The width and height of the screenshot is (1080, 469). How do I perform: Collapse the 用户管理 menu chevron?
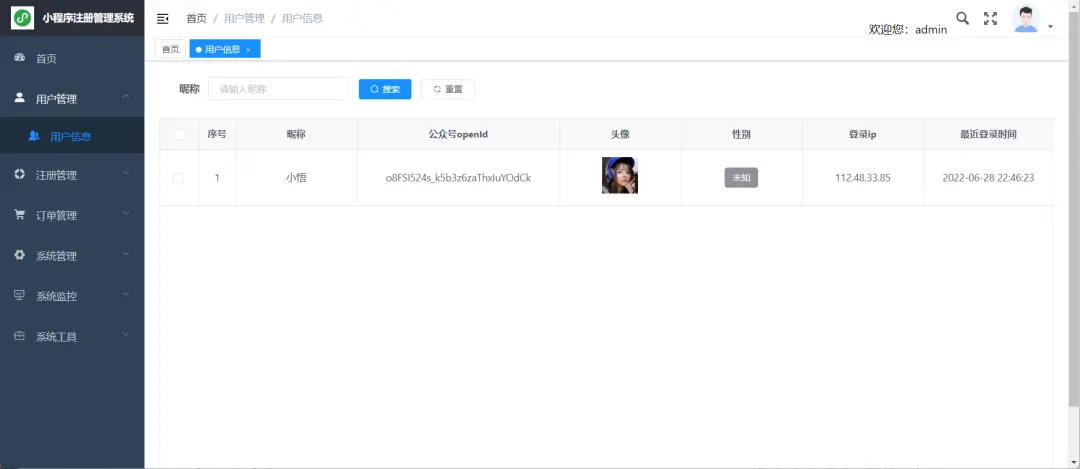click(126, 97)
